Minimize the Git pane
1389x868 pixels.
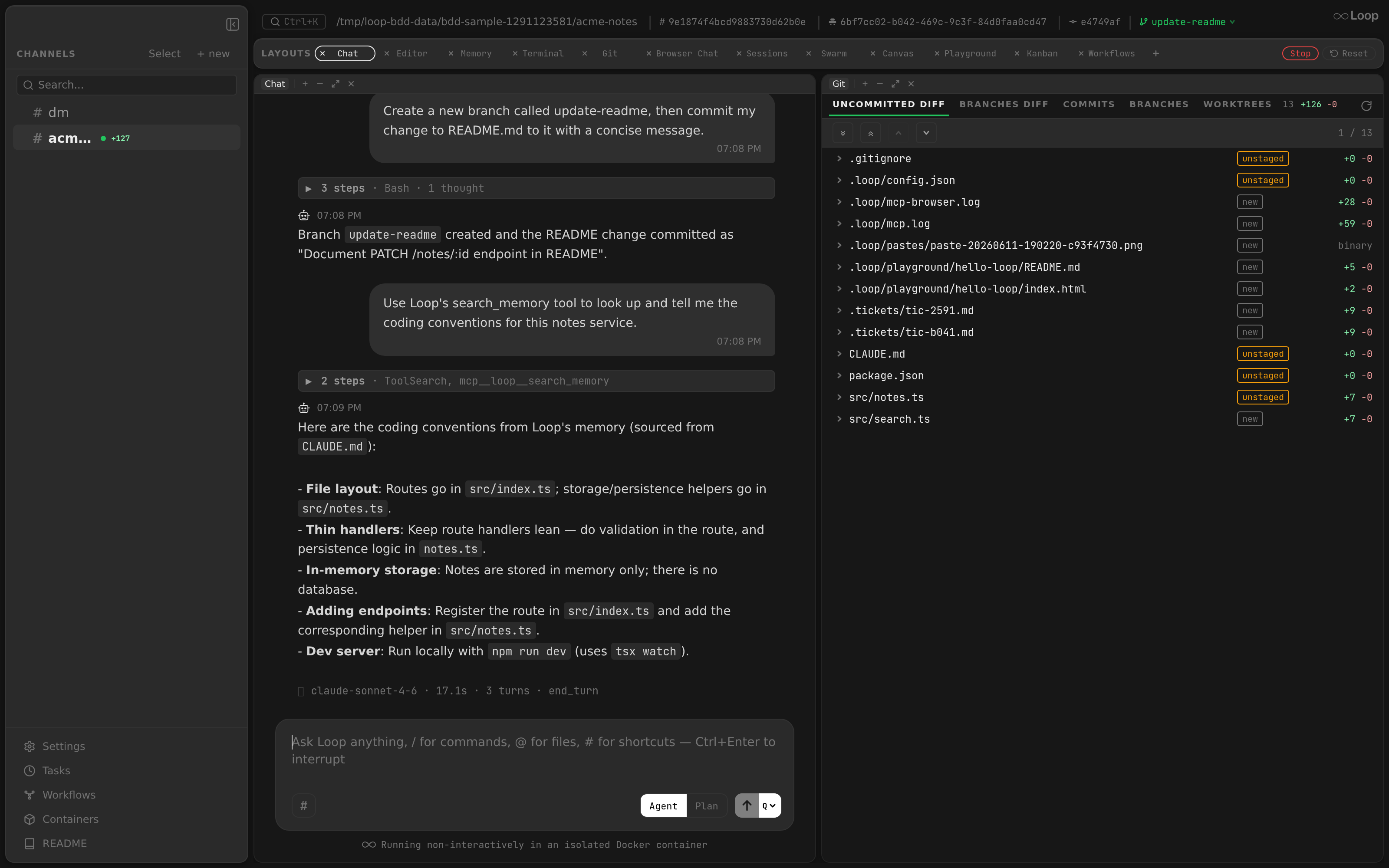(880, 84)
